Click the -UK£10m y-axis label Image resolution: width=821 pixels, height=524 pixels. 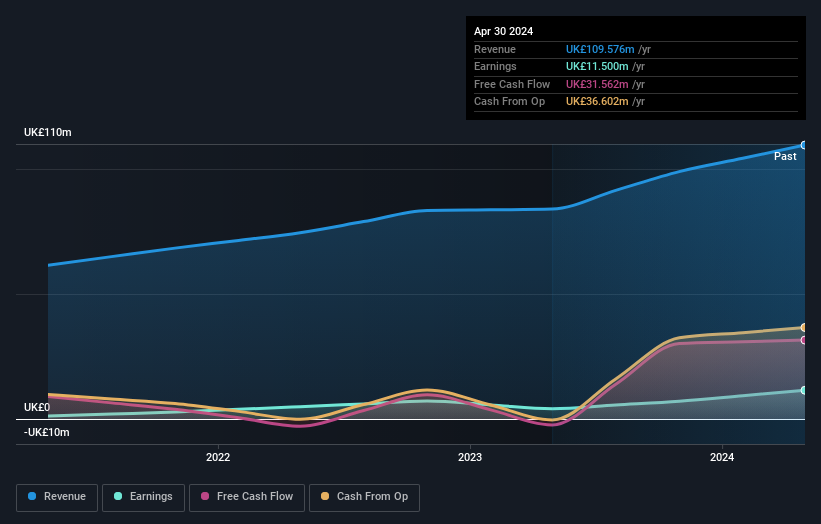click(47, 432)
